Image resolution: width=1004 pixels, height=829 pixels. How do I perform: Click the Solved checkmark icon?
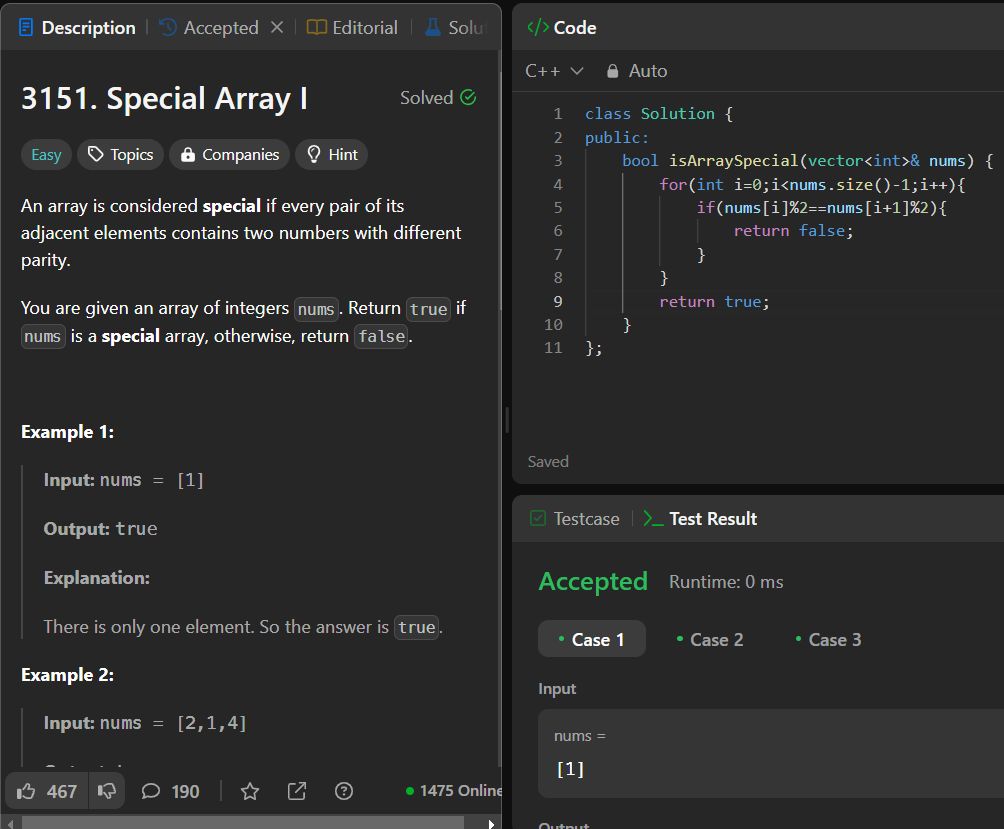pyautogui.click(x=468, y=97)
